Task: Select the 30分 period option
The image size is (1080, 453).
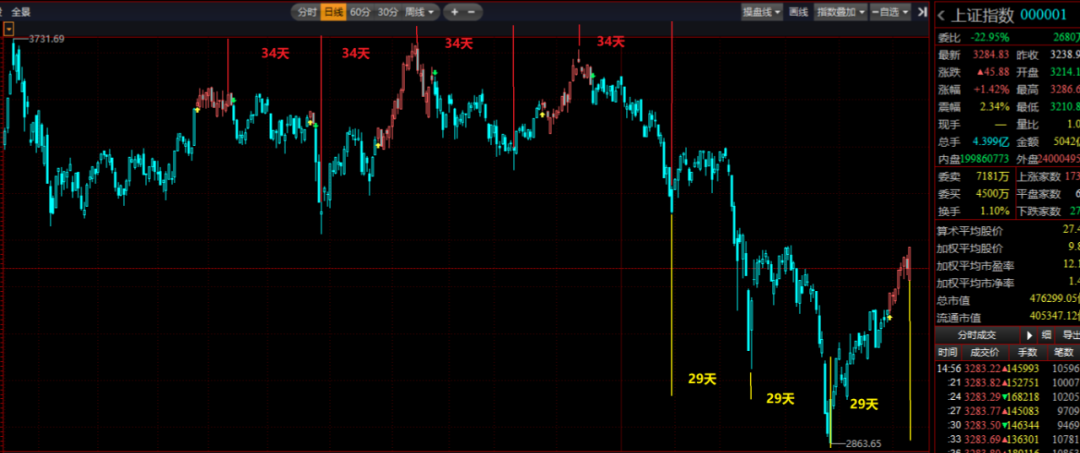Action: (387, 12)
